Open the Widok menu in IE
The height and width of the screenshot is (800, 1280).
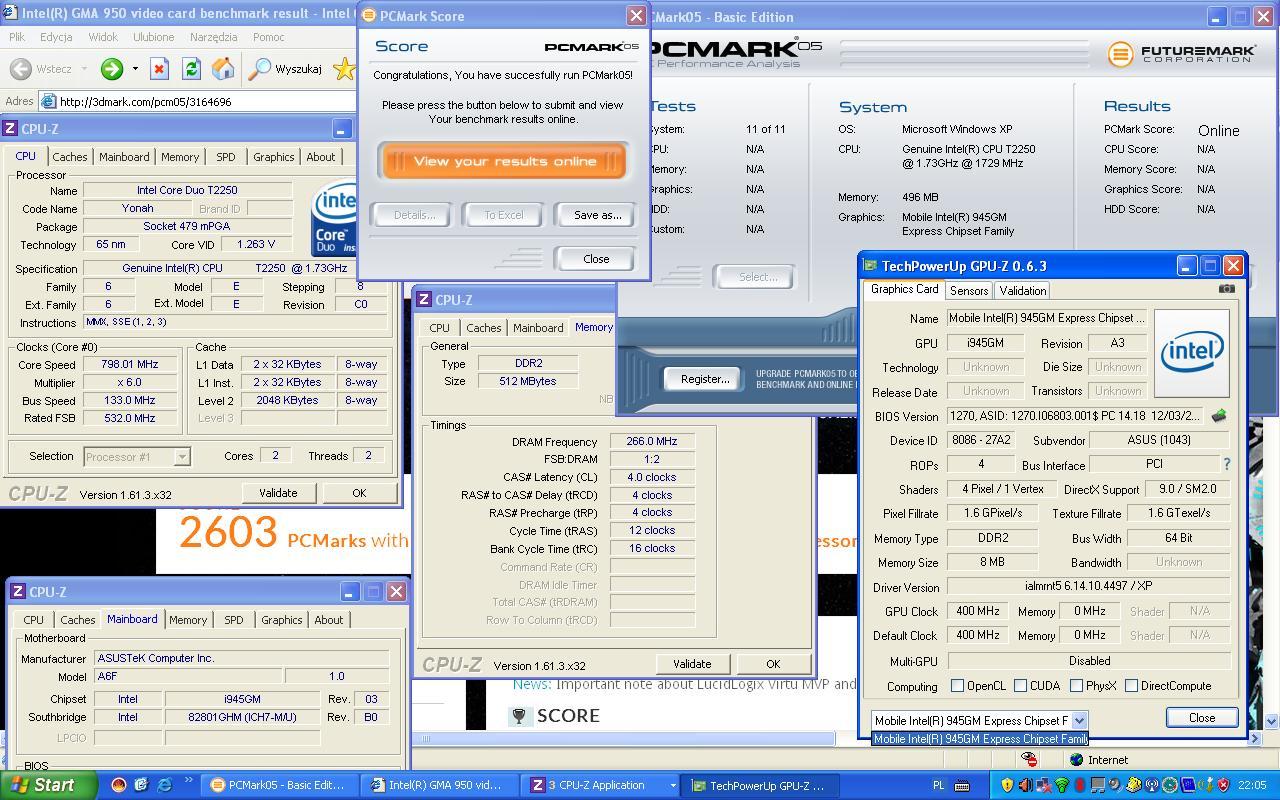103,37
